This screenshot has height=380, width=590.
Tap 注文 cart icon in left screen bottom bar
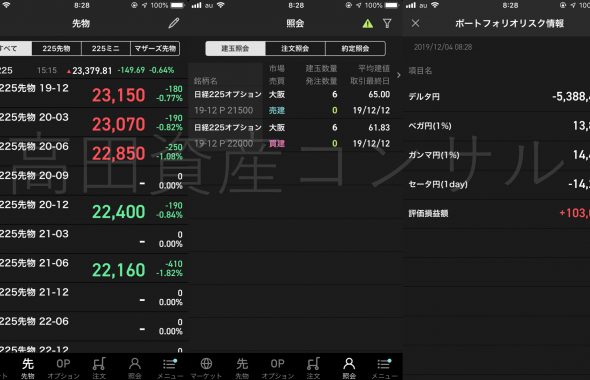(99, 368)
